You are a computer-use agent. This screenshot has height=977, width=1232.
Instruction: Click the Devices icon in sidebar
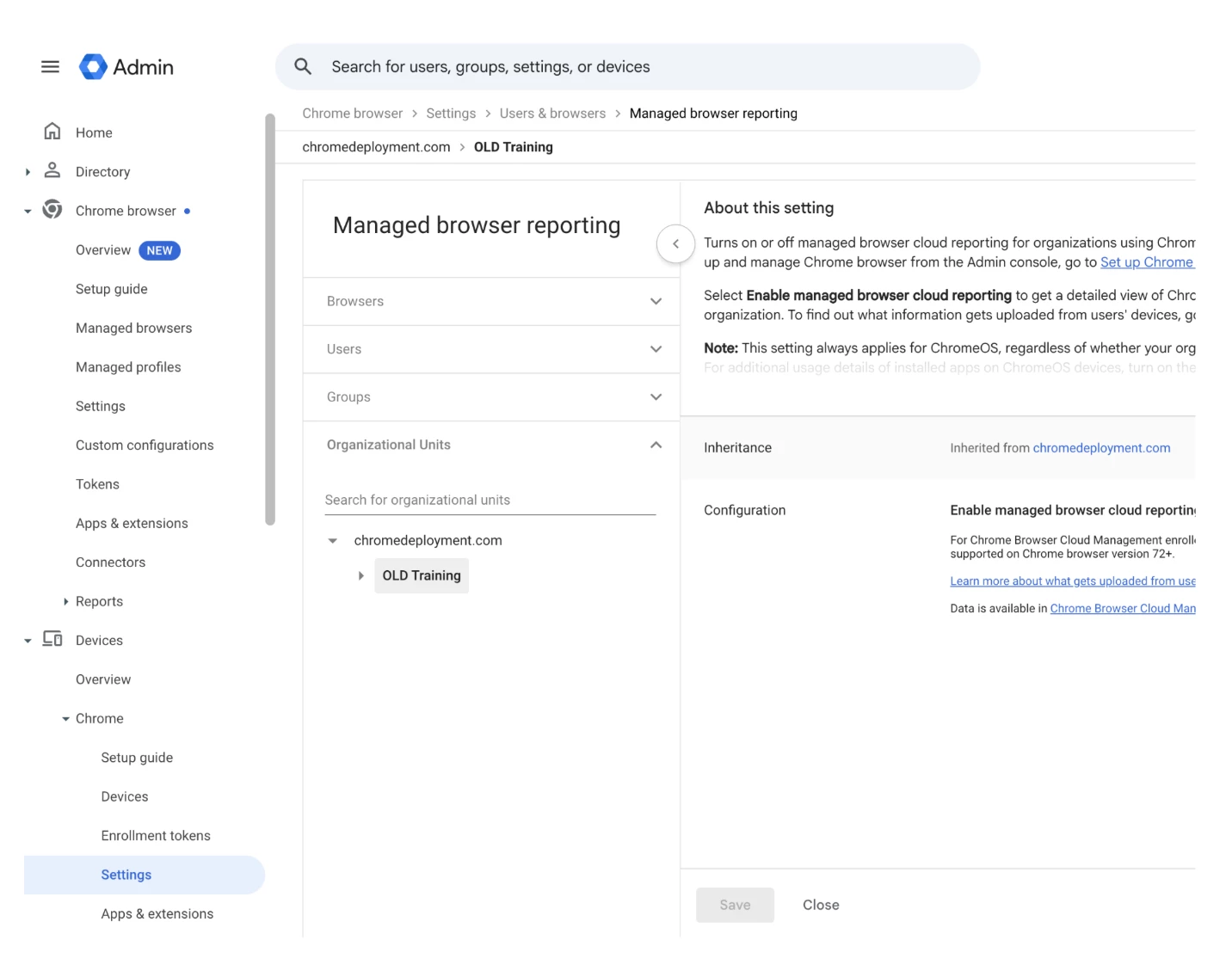click(x=52, y=639)
